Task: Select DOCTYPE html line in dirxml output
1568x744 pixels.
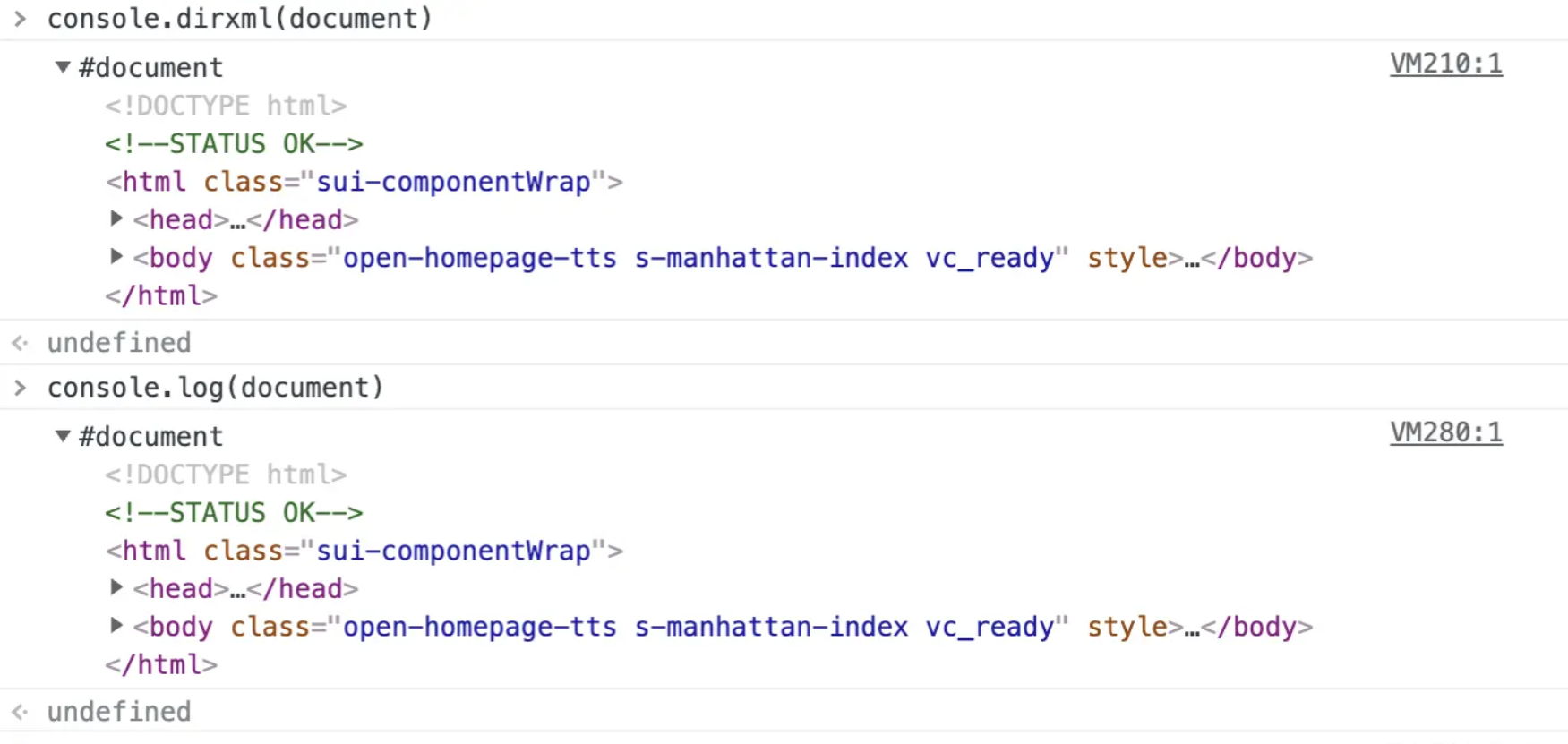Action: pos(226,106)
